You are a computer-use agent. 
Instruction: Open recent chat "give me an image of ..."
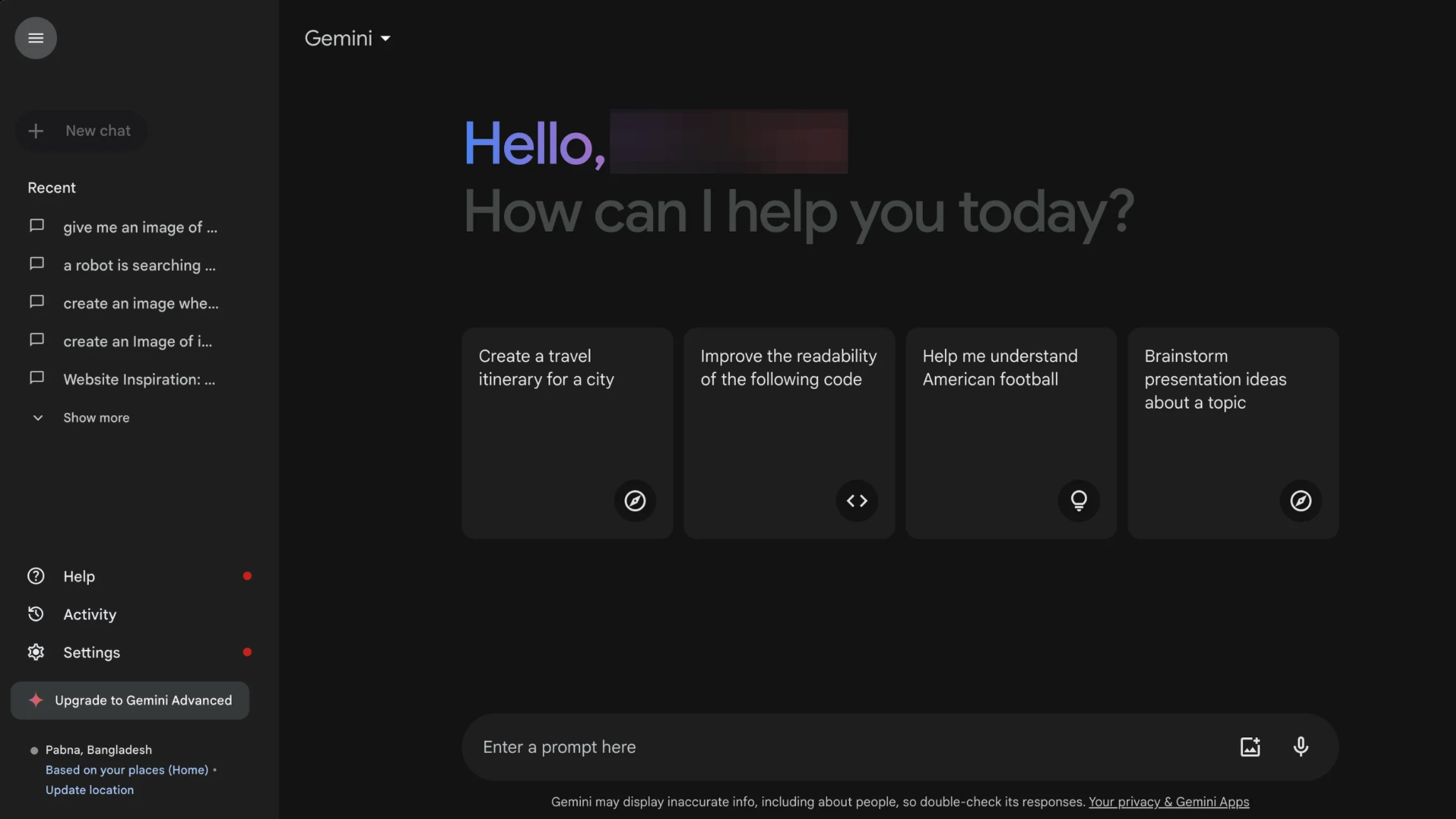(x=140, y=227)
